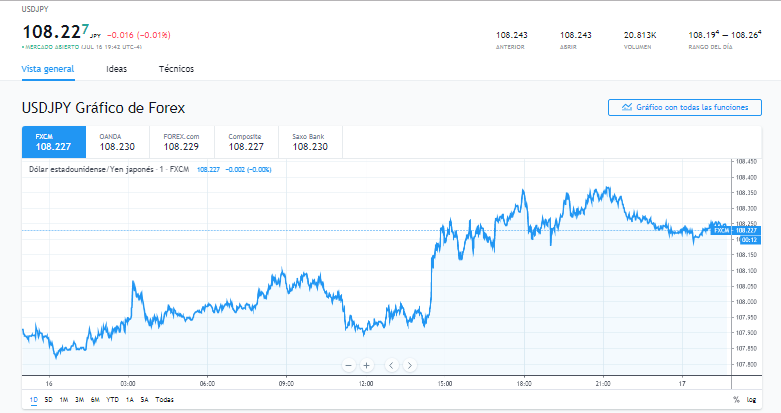Click the USDJPY Gráfico de Forex heading

click(103, 108)
